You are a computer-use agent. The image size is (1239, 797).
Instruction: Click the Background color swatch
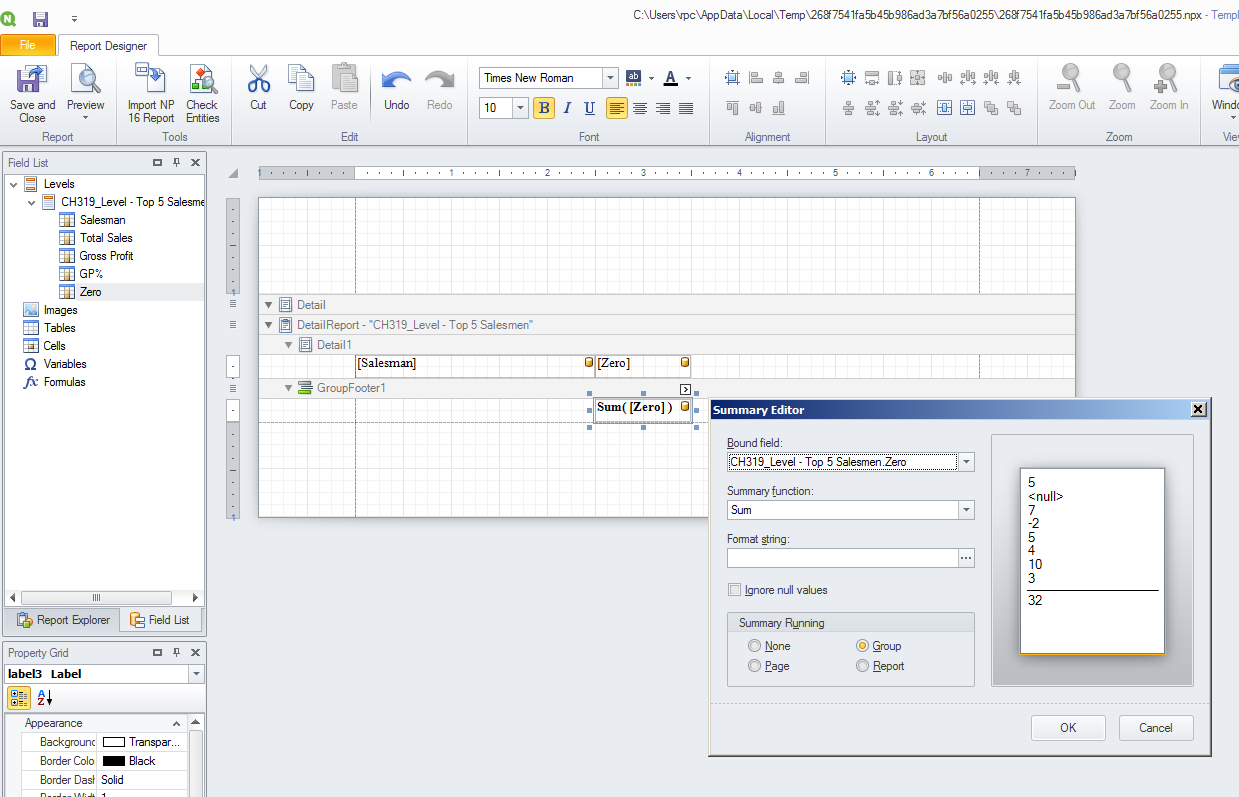coord(114,742)
